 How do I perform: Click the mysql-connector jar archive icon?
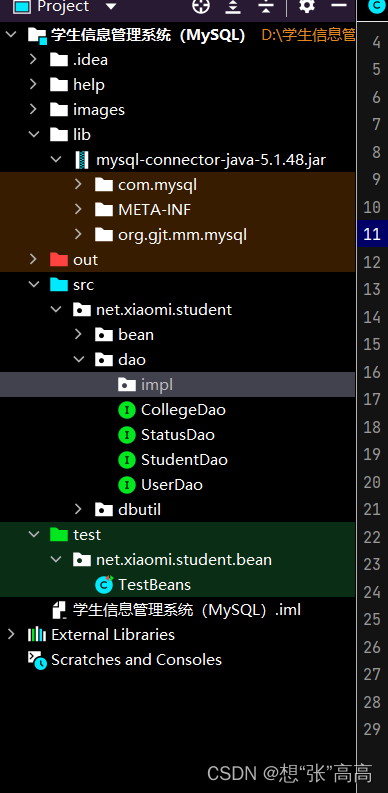(81, 160)
